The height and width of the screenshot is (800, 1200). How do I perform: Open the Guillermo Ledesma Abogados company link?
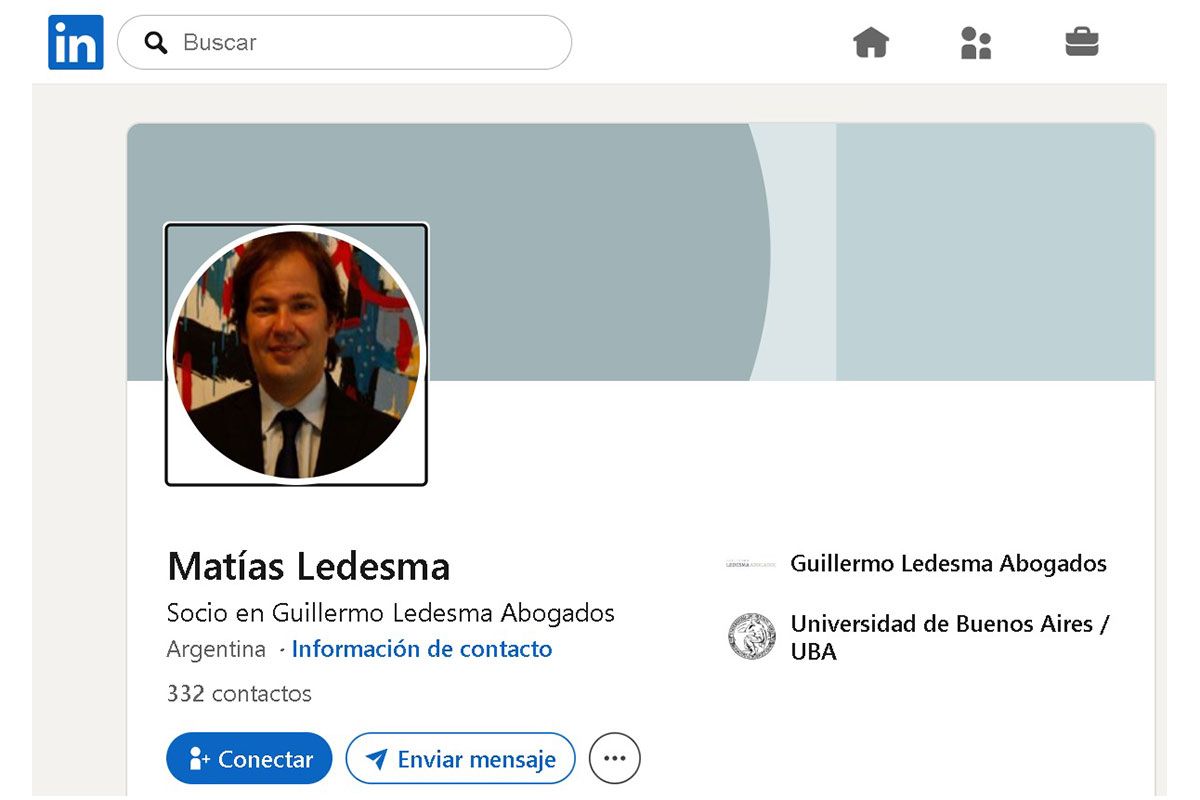(x=948, y=564)
